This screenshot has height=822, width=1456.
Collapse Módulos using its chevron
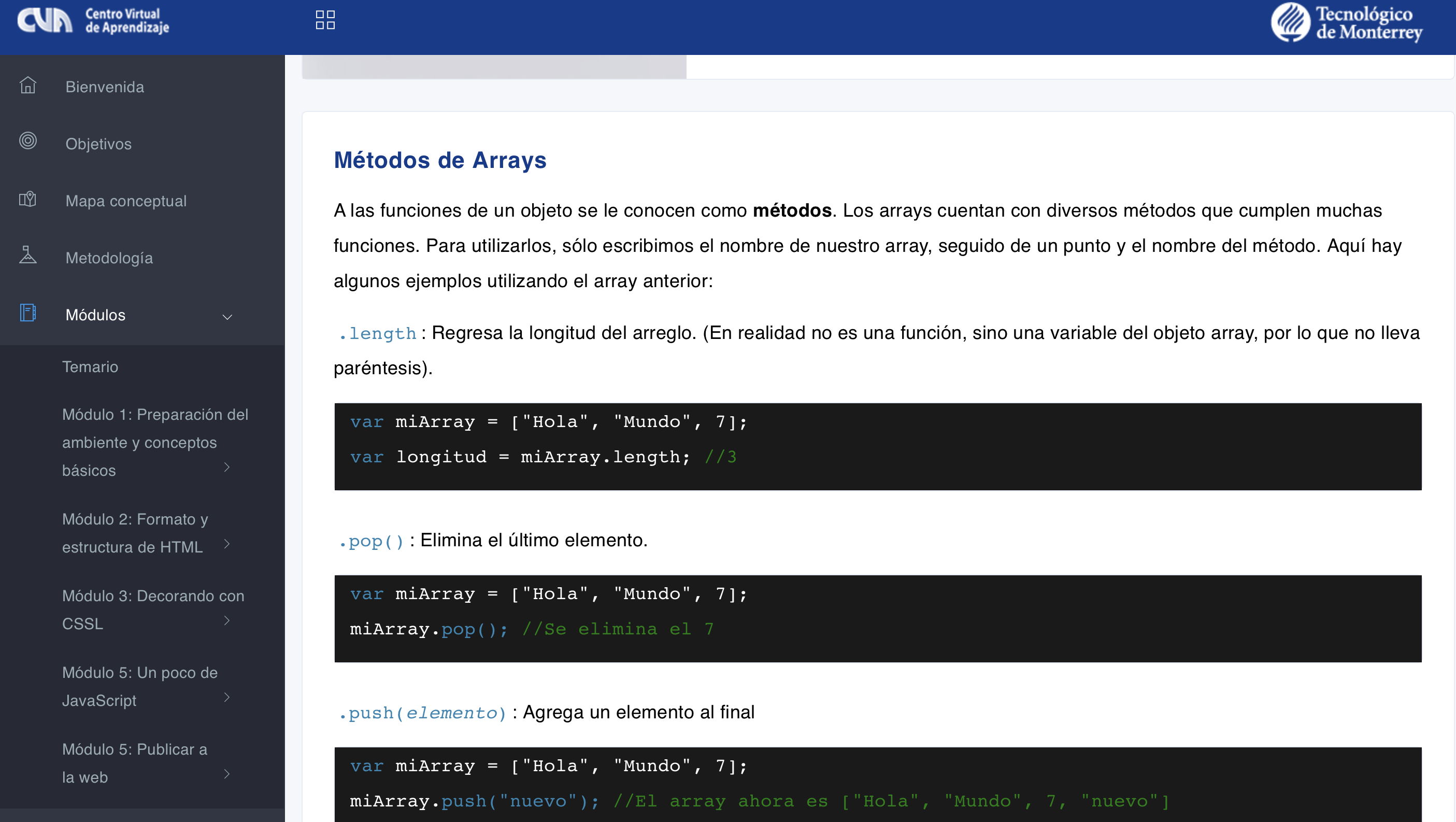click(227, 317)
